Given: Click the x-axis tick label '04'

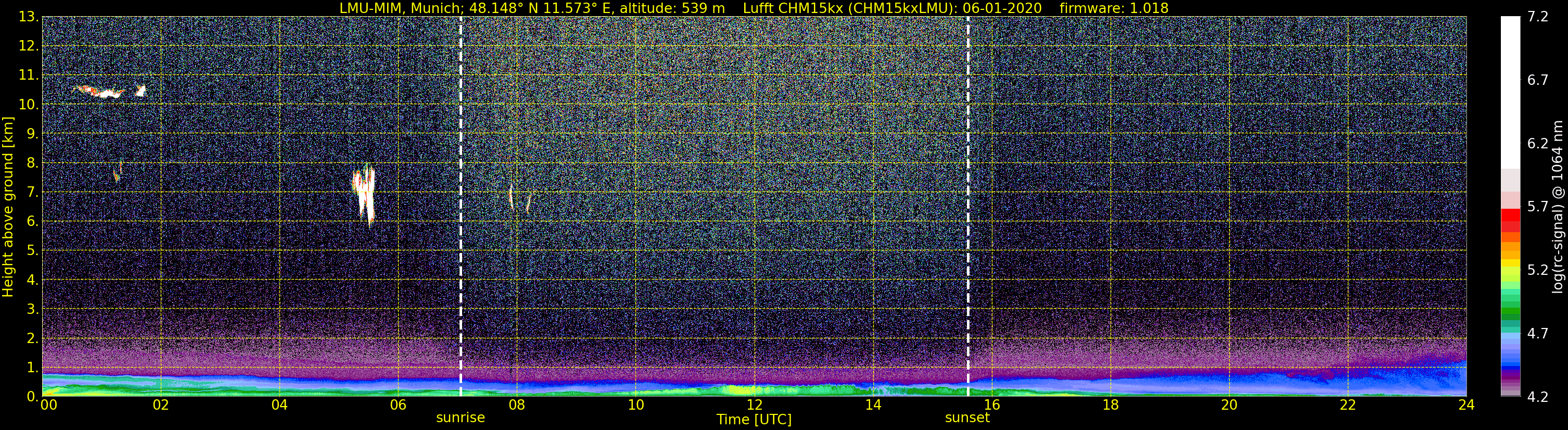Looking at the screenshot, I should 279,405.
